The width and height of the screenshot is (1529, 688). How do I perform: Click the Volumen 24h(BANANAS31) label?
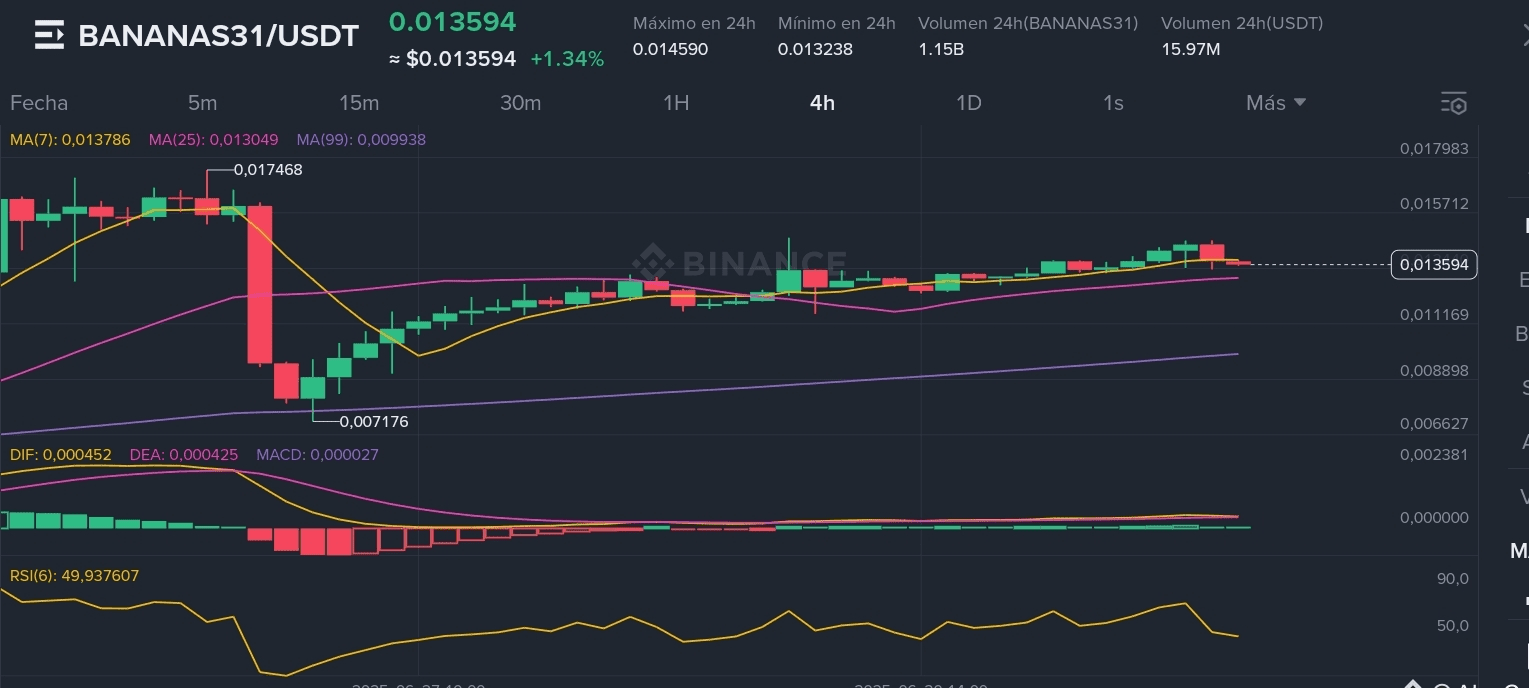1028,23
